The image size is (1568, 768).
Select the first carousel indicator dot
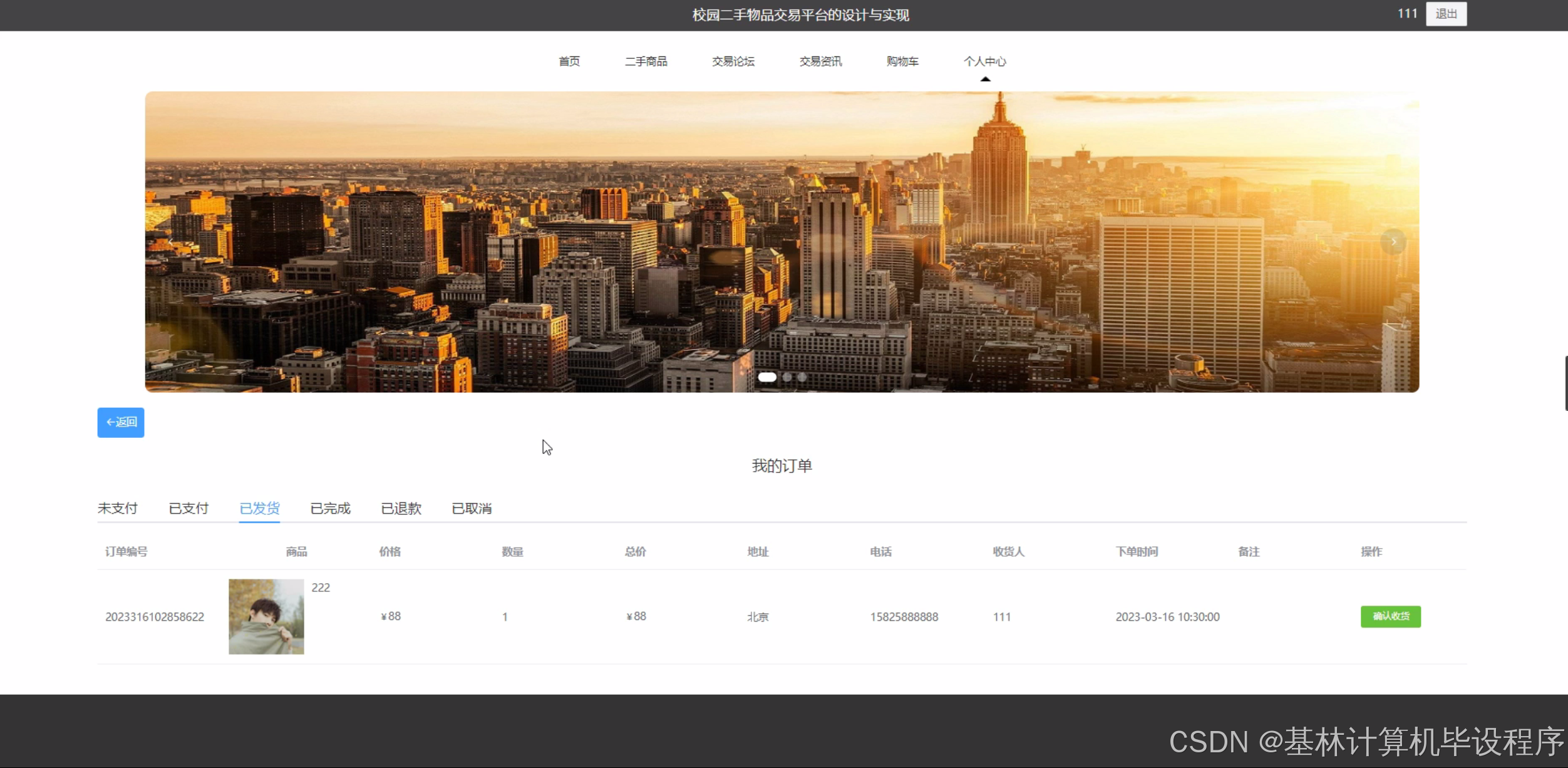coord(767,377)
